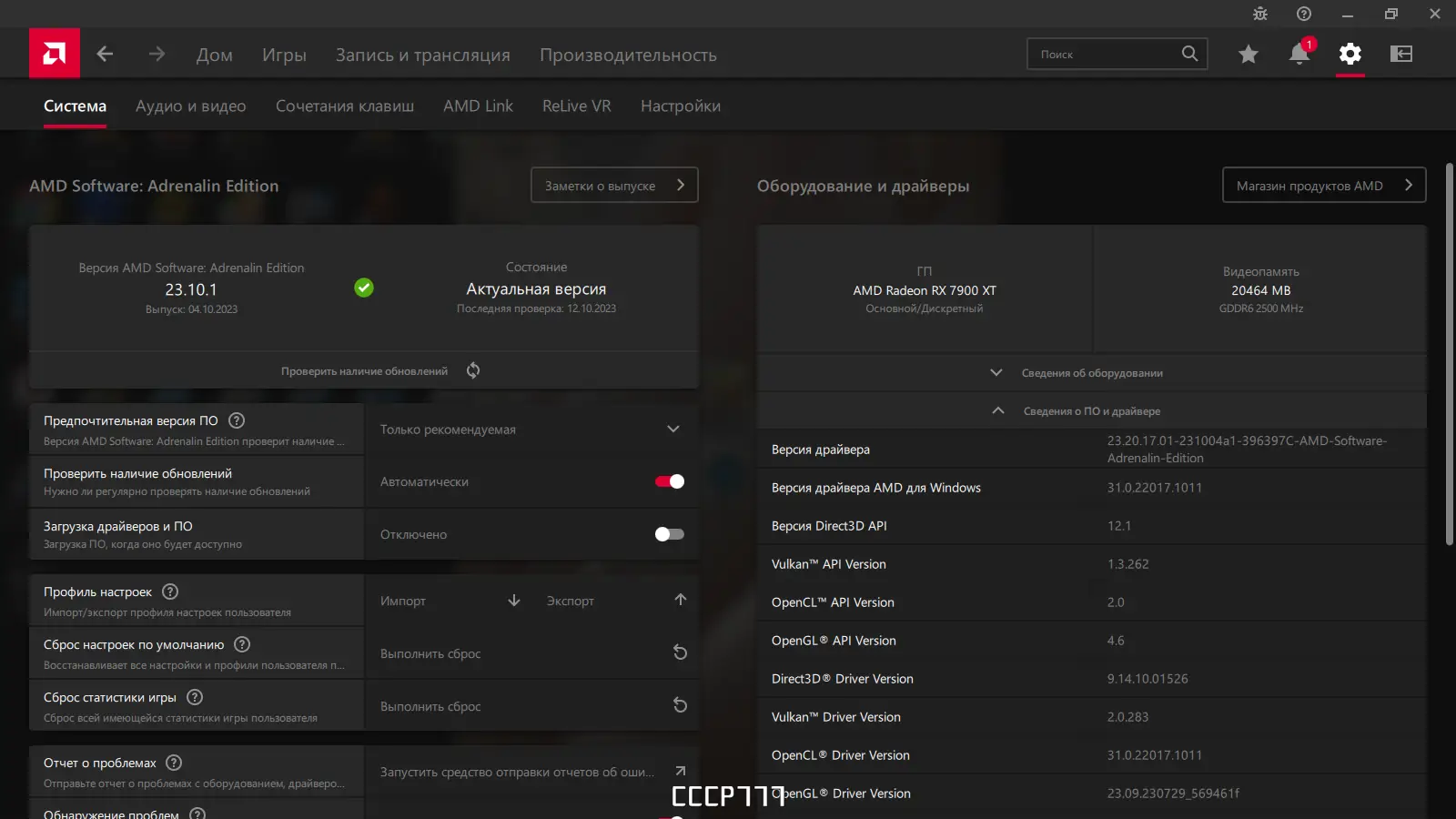1456x819 pixels.
Task: Open Заметки о выпуске button
Action: 614,185
